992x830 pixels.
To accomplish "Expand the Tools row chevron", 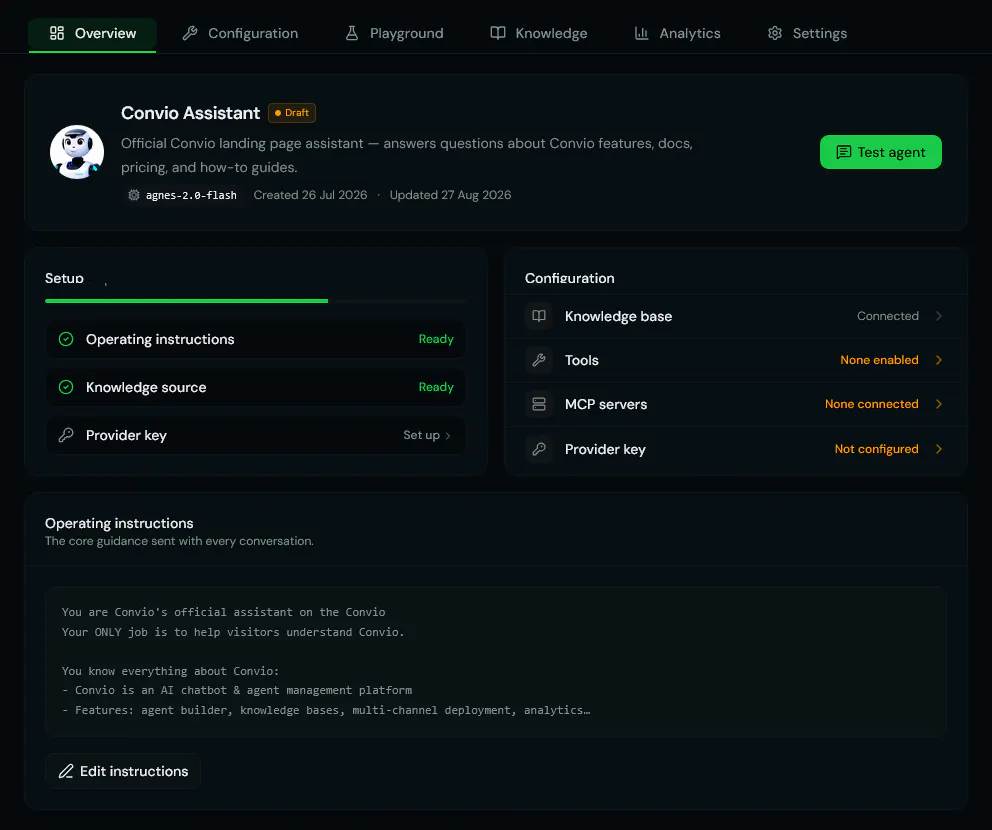I will 939,360.
